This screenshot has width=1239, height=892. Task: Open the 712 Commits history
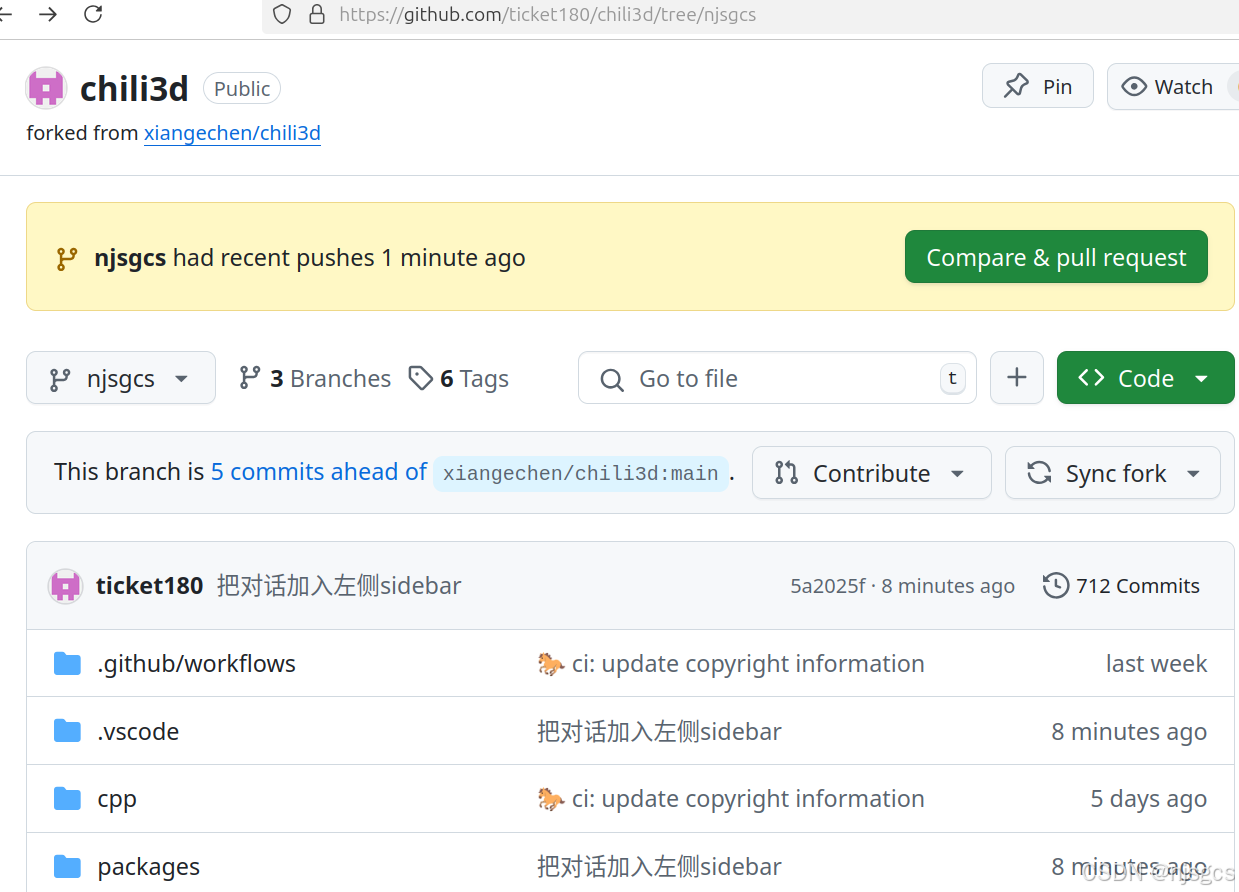pyautogui.click(x=1121, y=585)
